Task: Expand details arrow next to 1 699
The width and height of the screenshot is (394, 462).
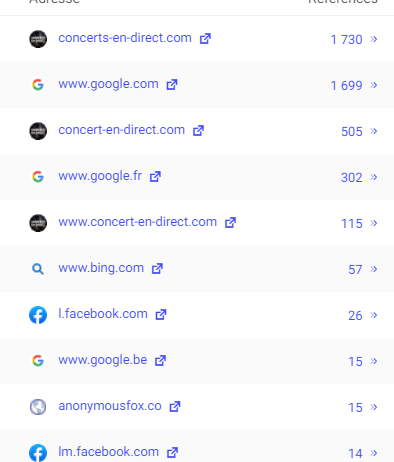Action: 374,85
